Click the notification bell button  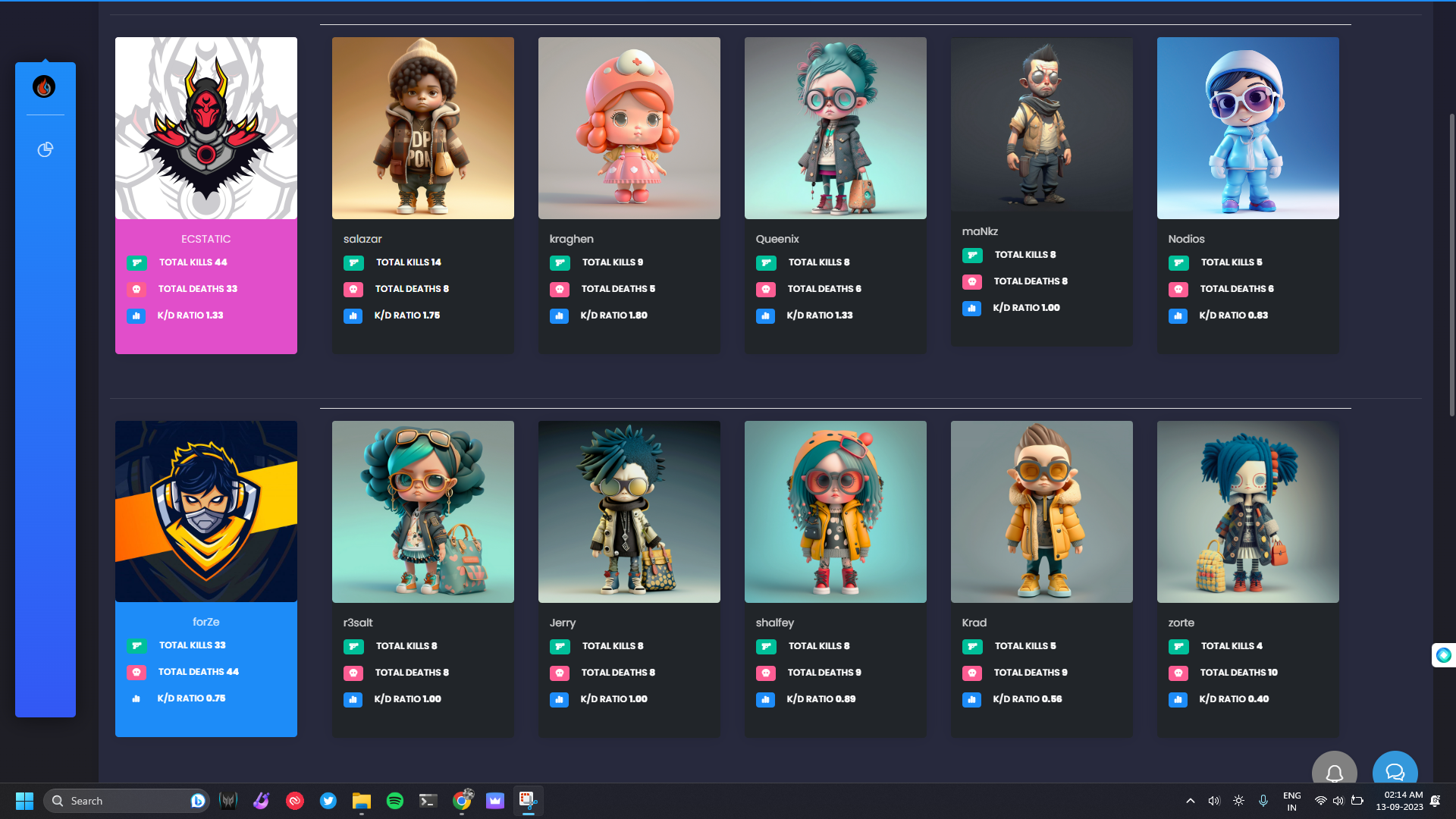[1334, 772]
